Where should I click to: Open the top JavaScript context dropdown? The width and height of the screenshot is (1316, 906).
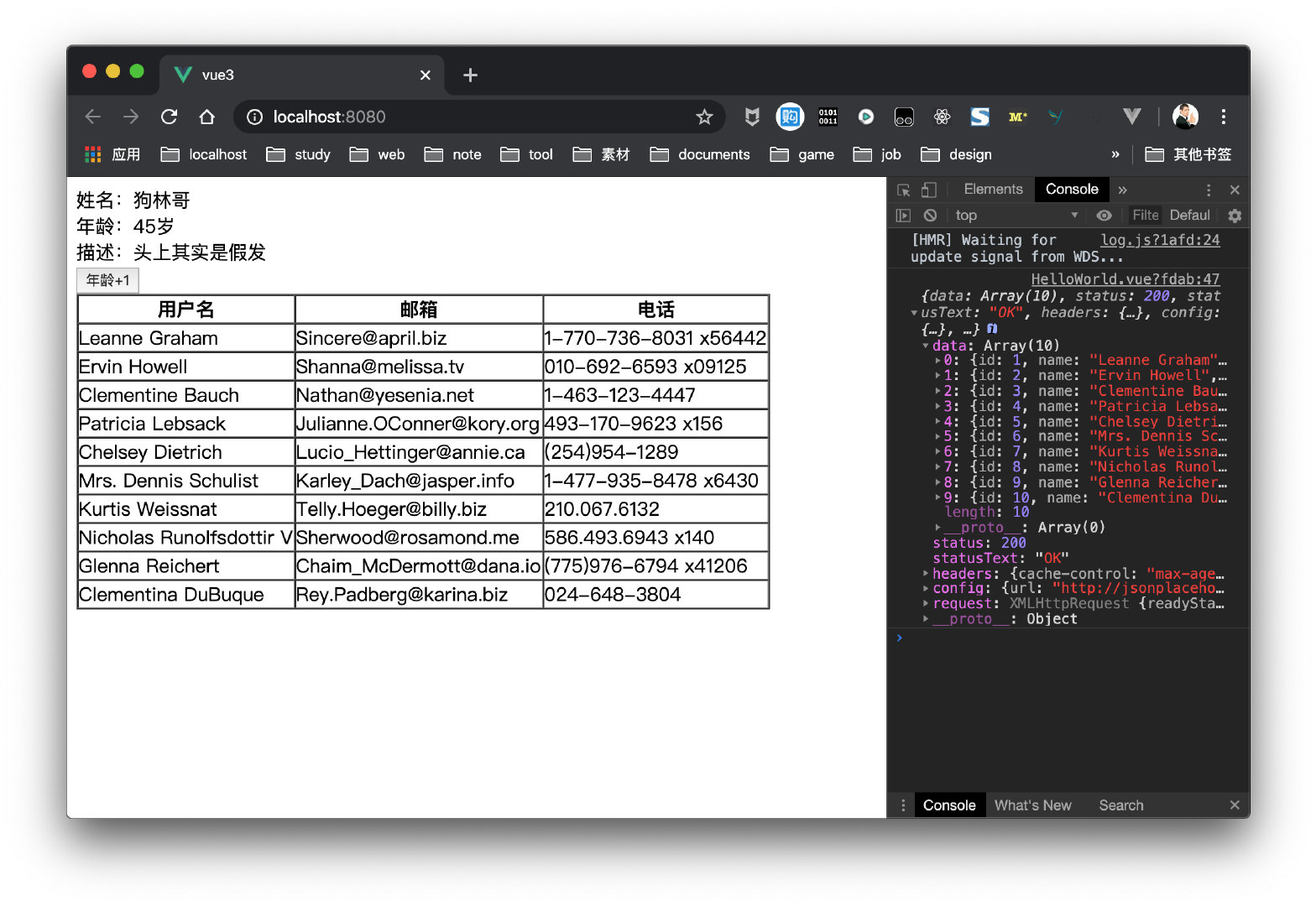1016,216
